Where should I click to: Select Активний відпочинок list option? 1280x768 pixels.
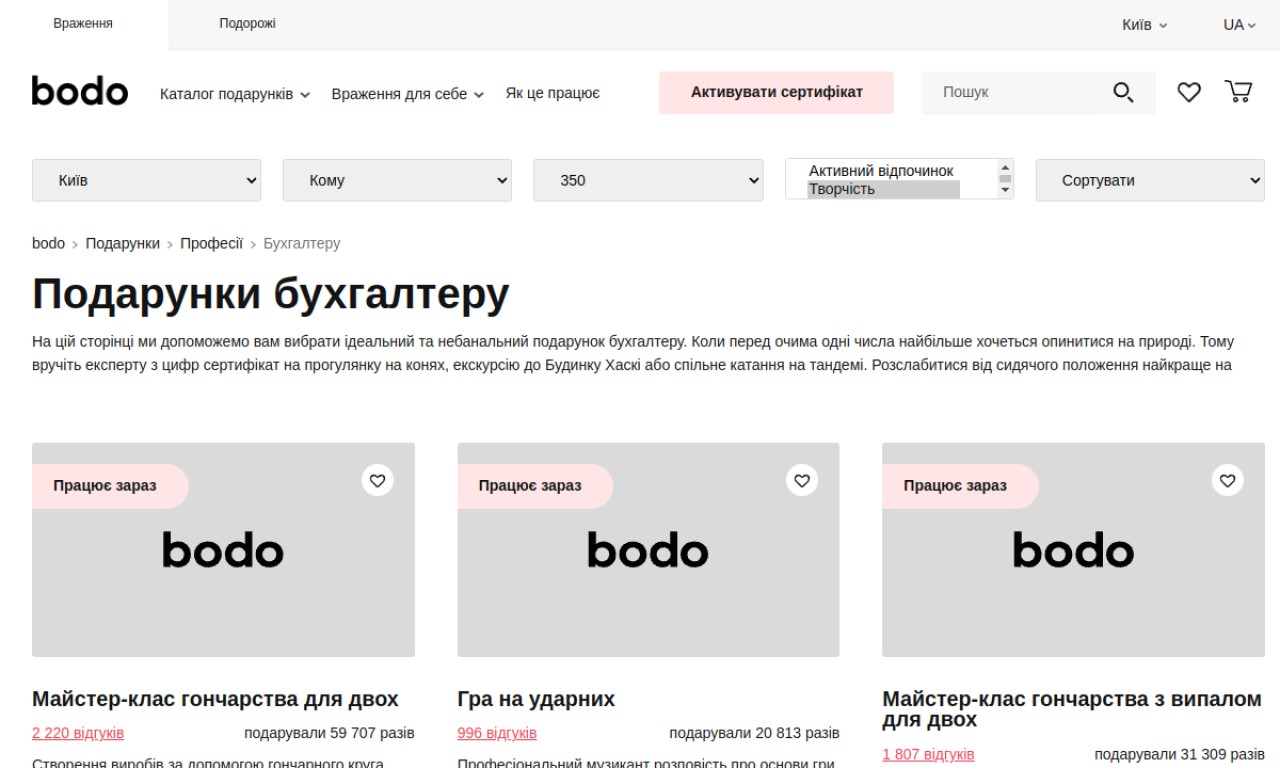pos(882,171)
